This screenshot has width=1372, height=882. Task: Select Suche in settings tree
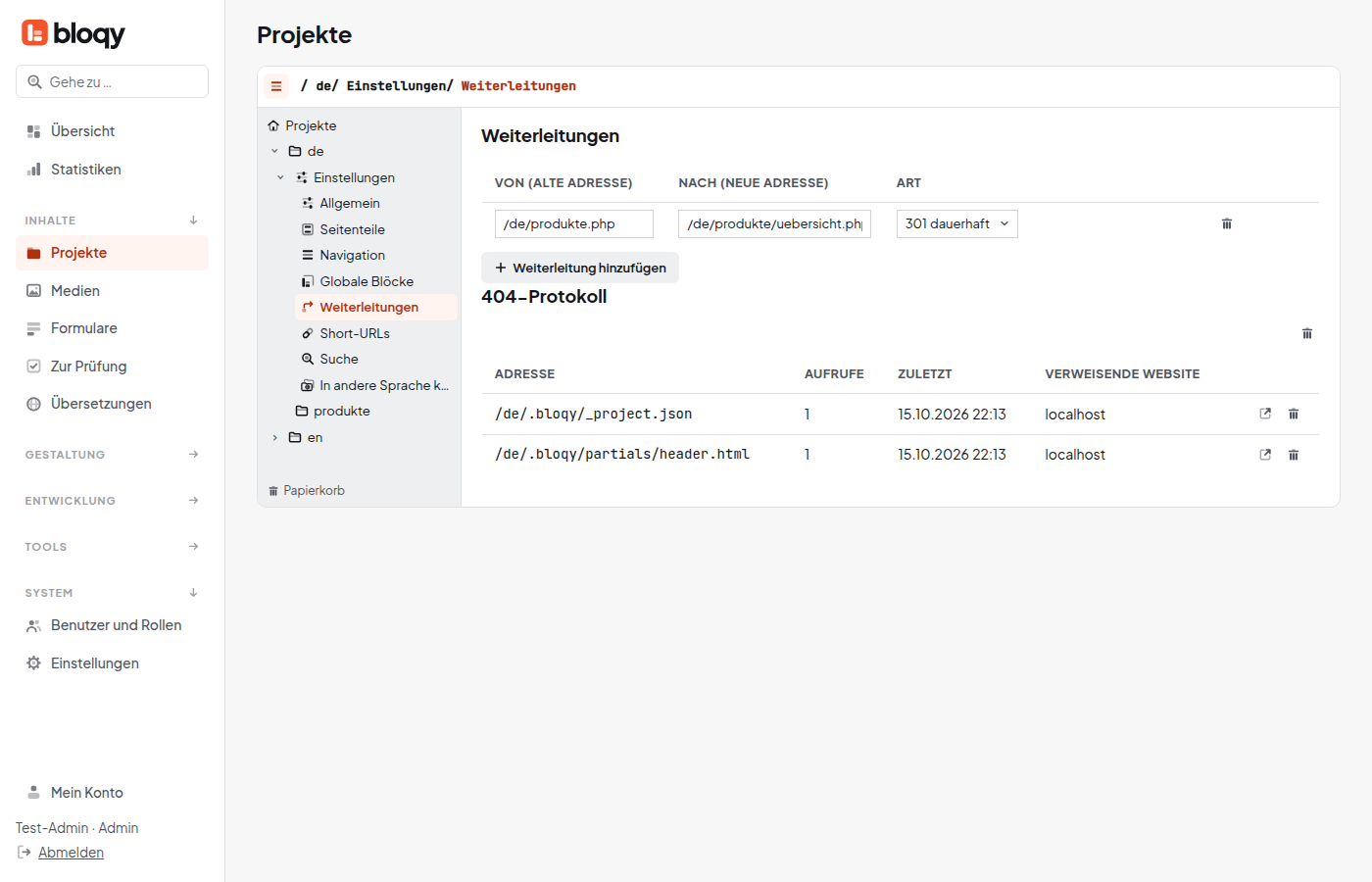click(x=376, y=359)
